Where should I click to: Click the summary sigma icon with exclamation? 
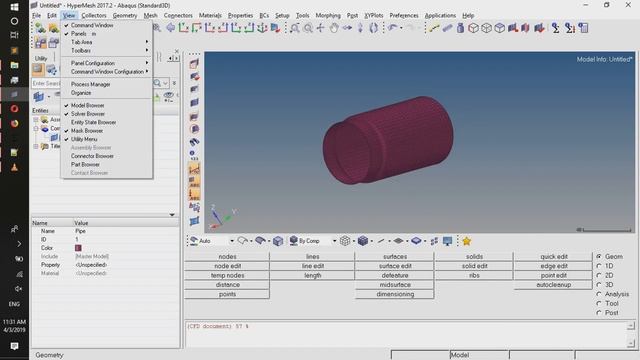tap(570, 28)
